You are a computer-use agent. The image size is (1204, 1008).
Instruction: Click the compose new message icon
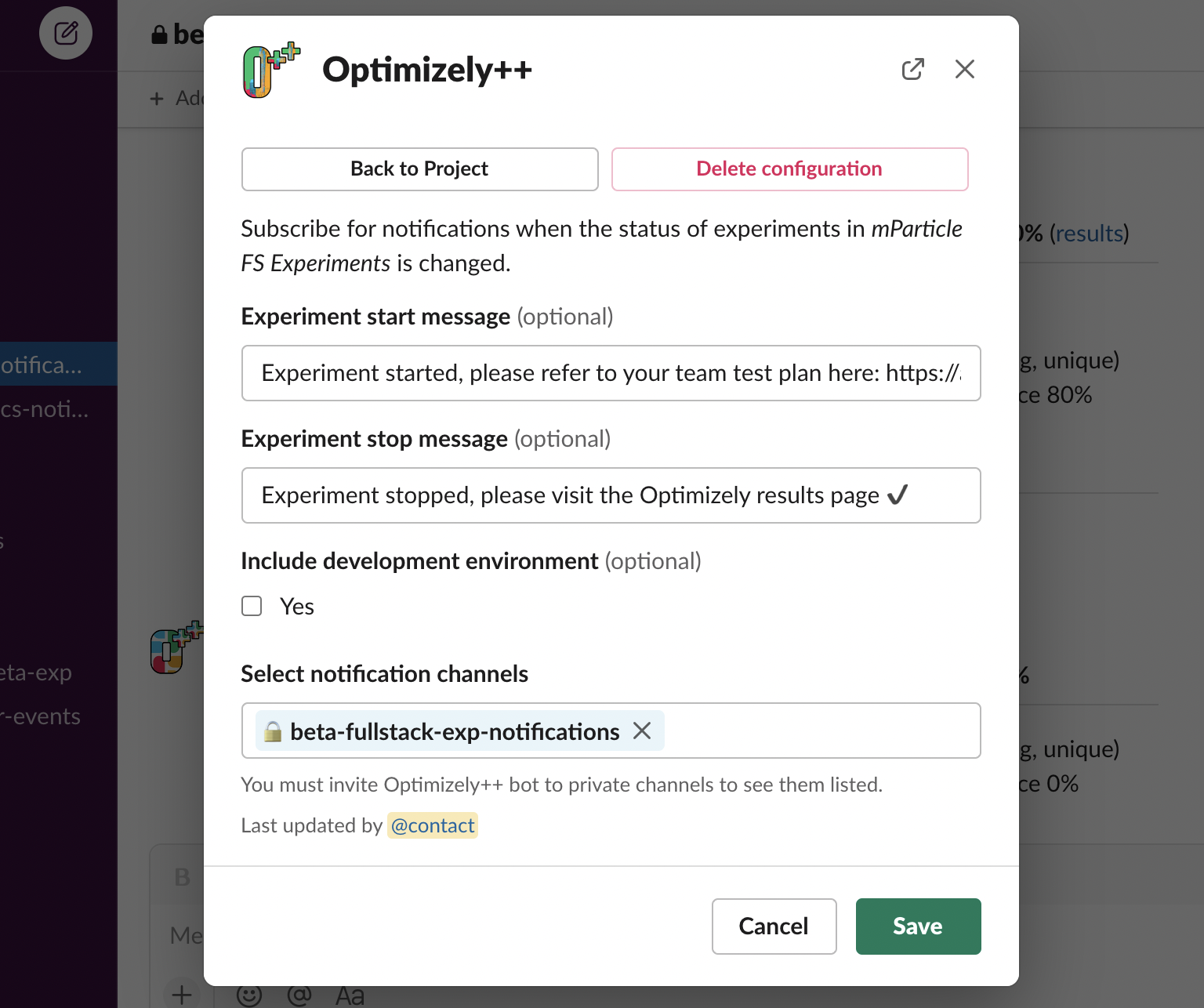[66, 33]
